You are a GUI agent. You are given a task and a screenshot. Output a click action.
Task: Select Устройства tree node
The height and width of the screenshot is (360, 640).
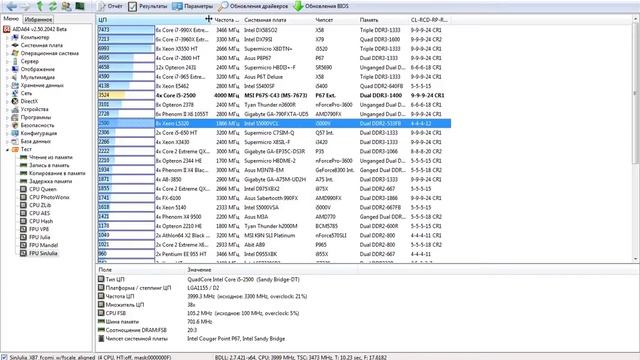point(30,109)
